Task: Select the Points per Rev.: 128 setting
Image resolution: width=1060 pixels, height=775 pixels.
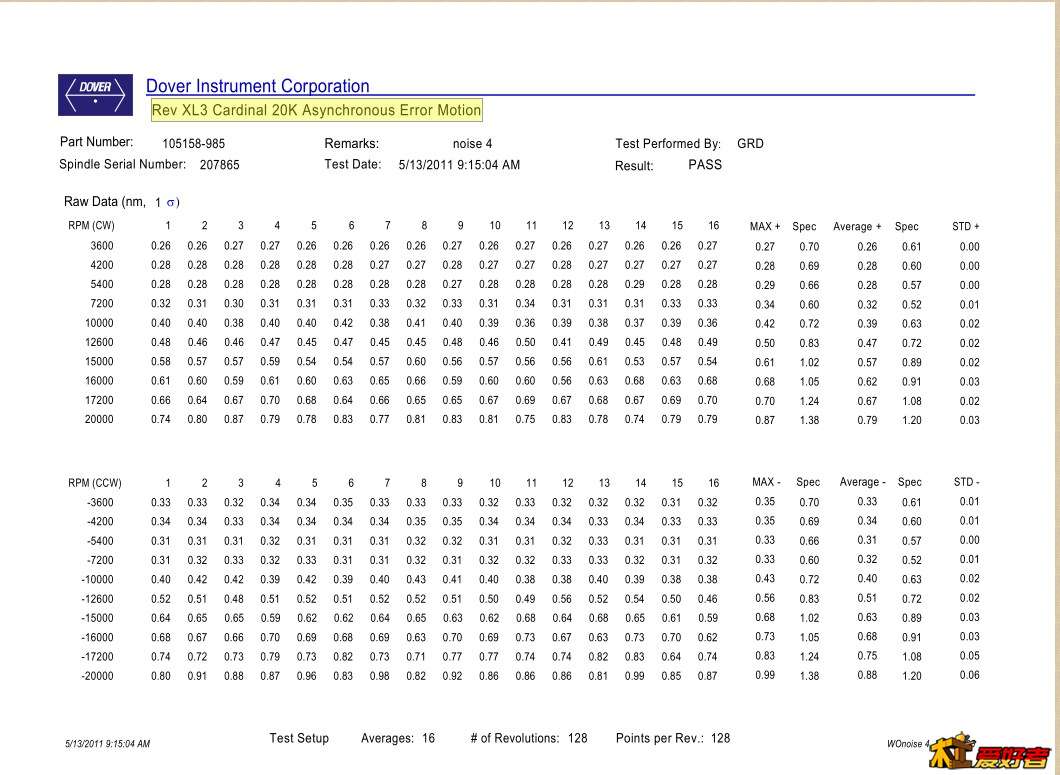Action: click(673, 738)
